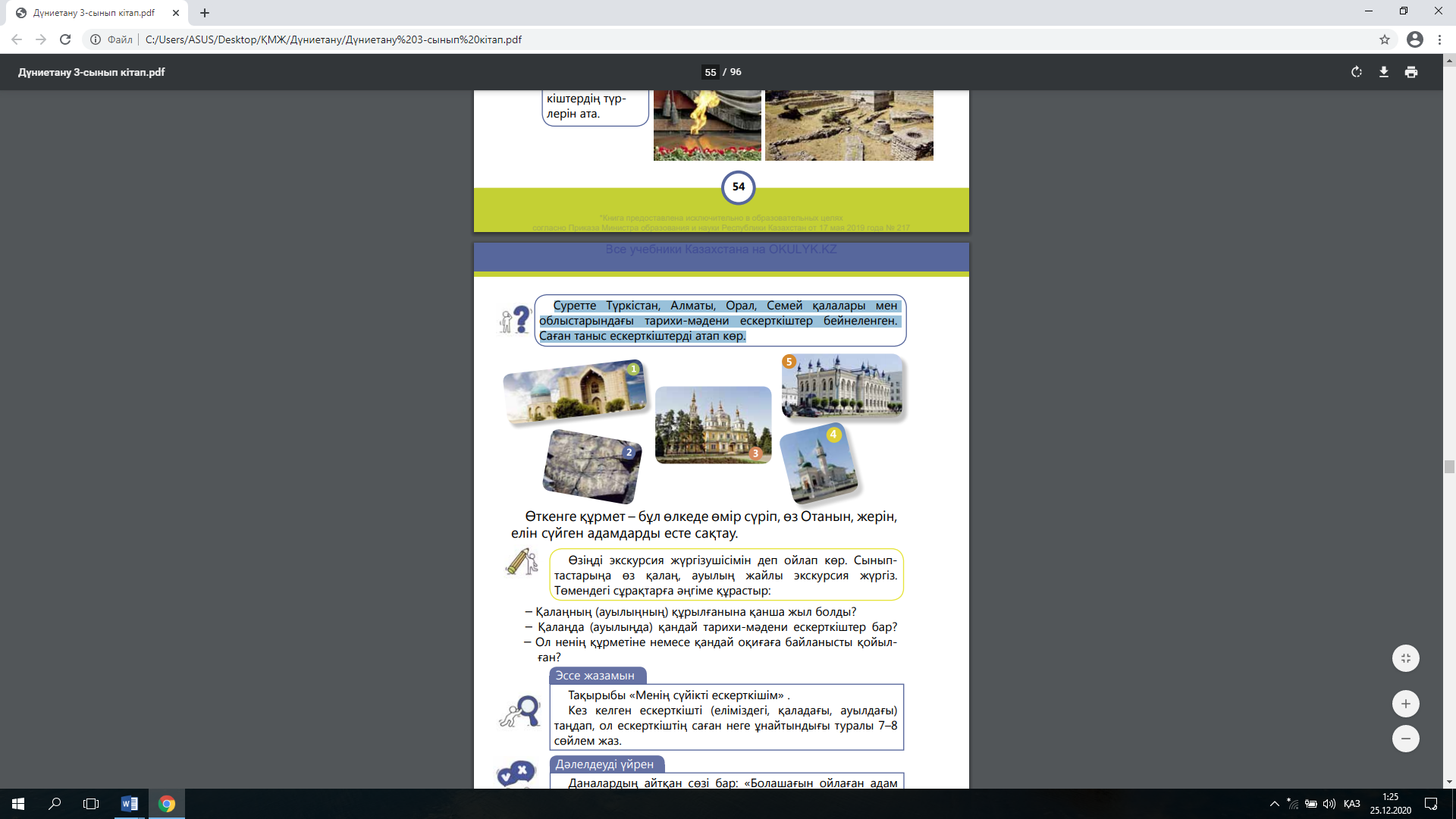The height and width of the screenshot is (819, 1456).
Task: Click the file path address bar
Action: pos(334,39)
